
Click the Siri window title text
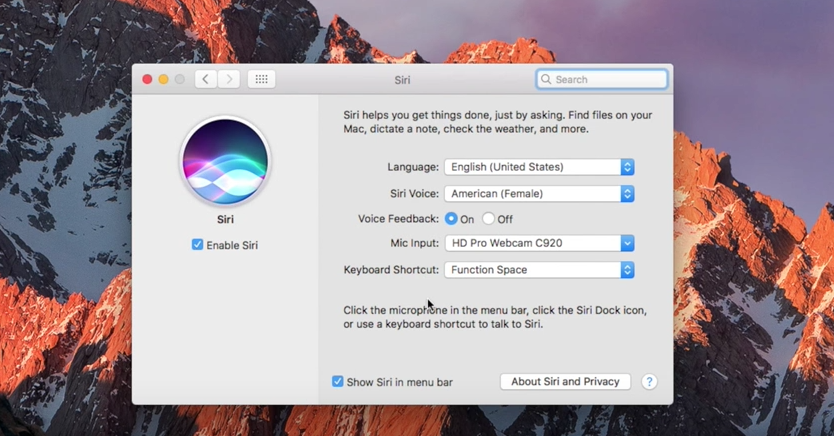coord(402,80)
